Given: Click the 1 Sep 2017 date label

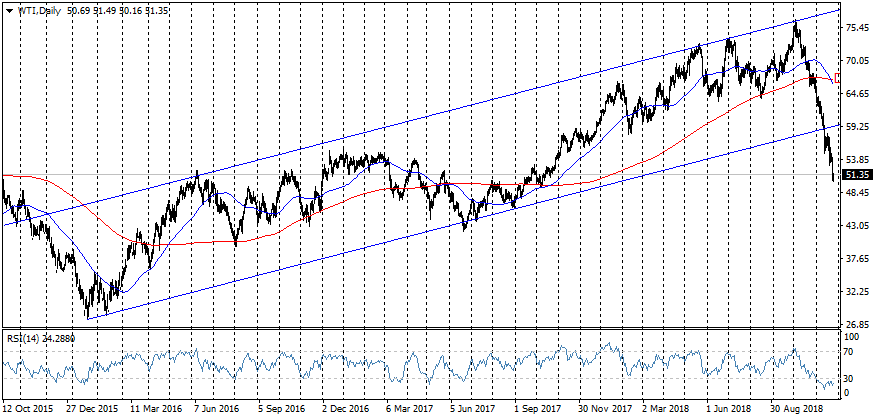Looking at the screenshot, I should tap(539, 410).
